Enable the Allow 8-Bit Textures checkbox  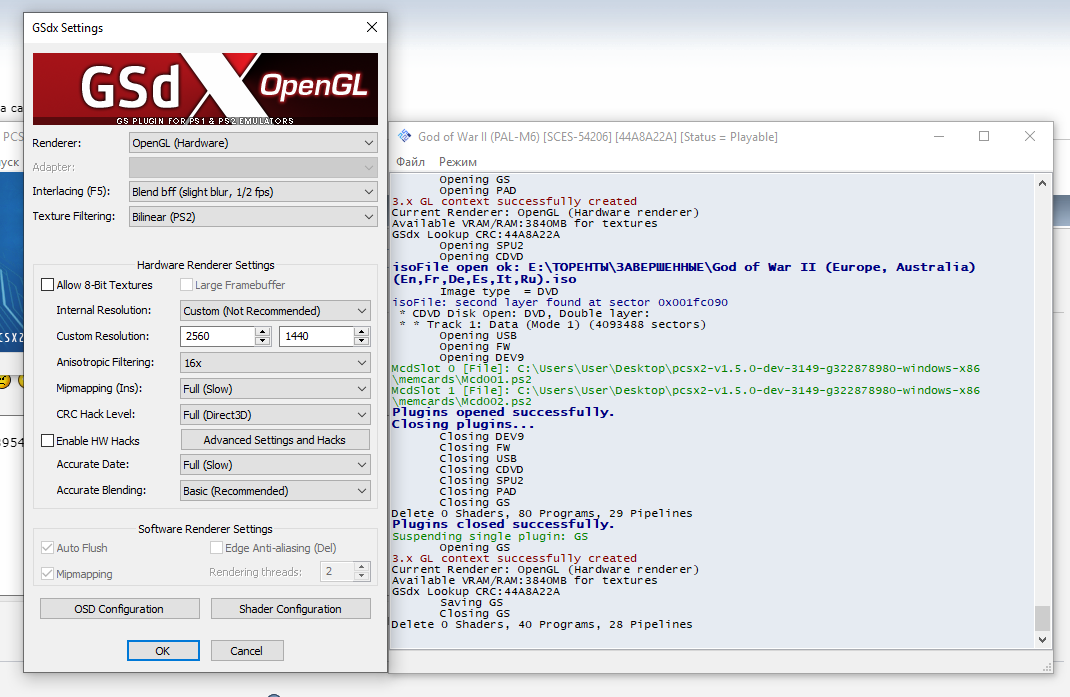pos(48,285)
